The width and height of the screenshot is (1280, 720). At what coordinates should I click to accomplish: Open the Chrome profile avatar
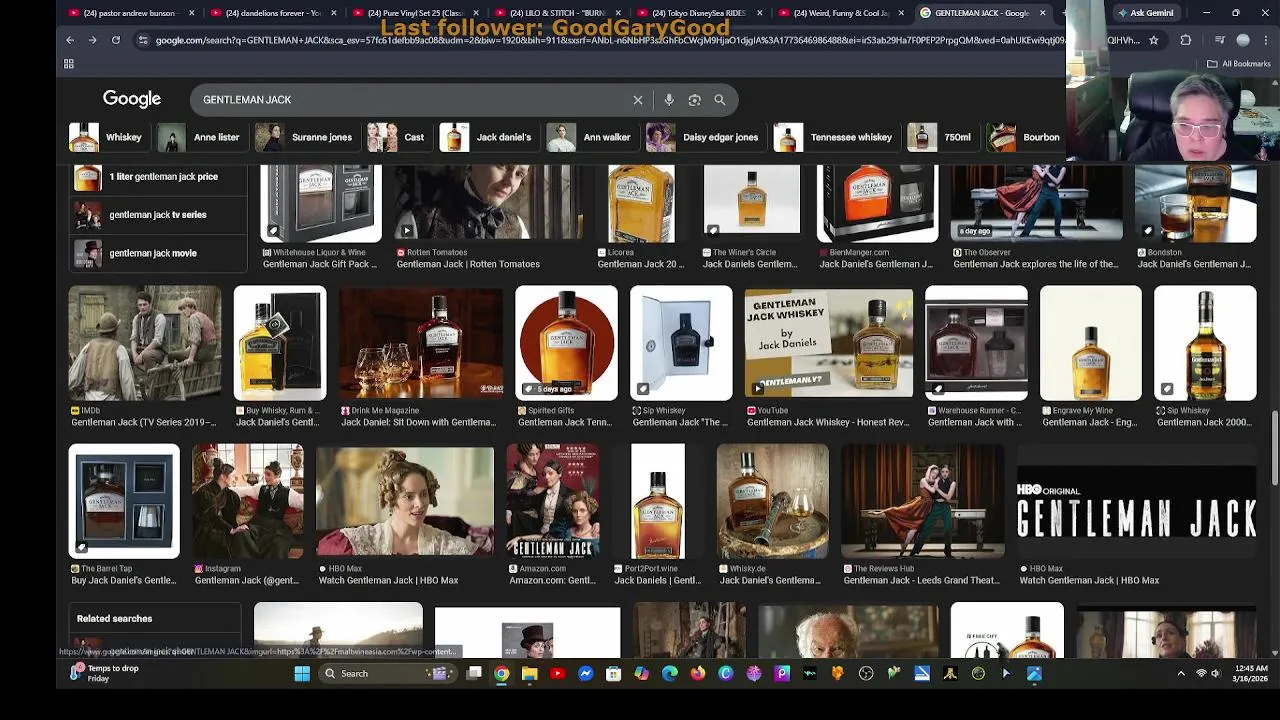[x=1243, y=40]
